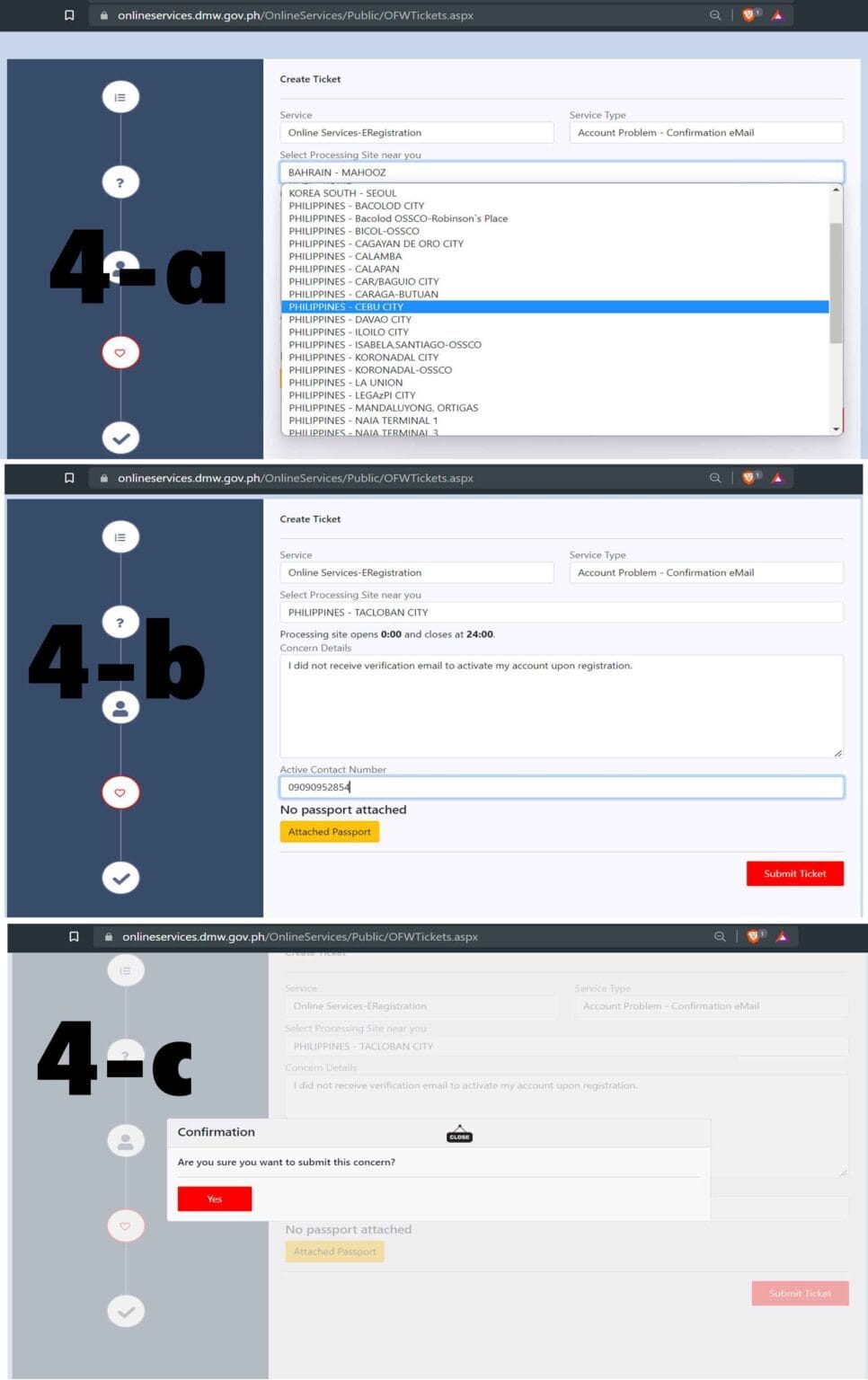
Task: Open the Select Processing Site dropdown
Action: [x=561, y=172]
